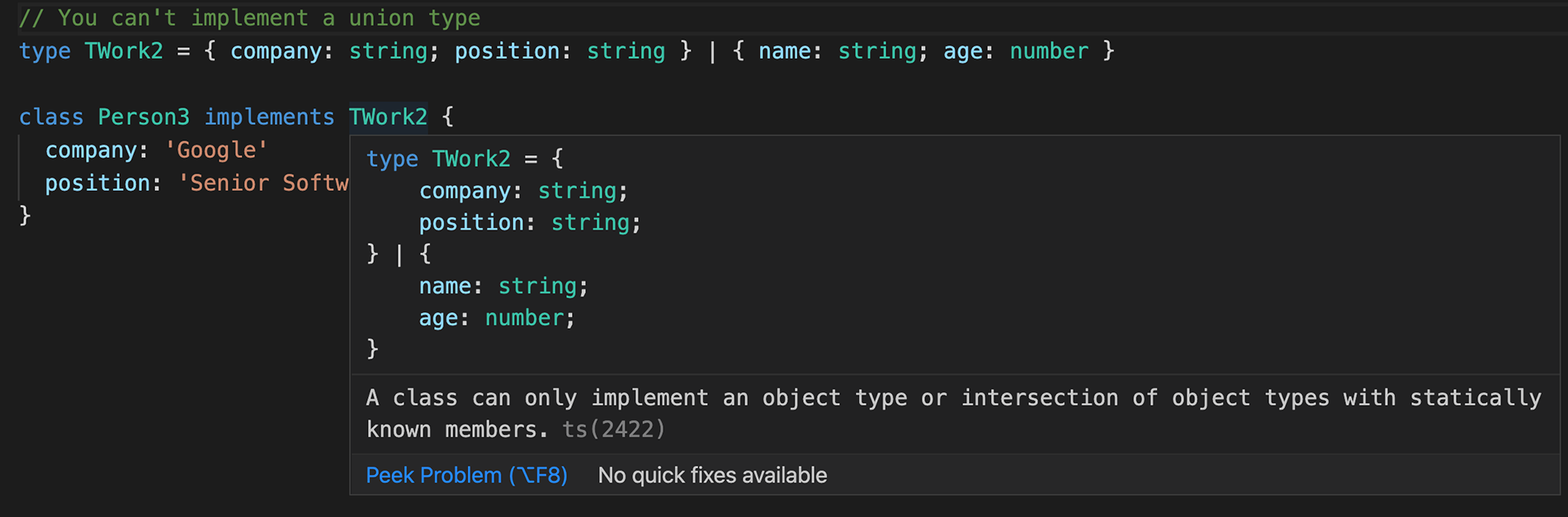Click the class keyword before Person3
The image size is (1568, 517).
[51, 117]
